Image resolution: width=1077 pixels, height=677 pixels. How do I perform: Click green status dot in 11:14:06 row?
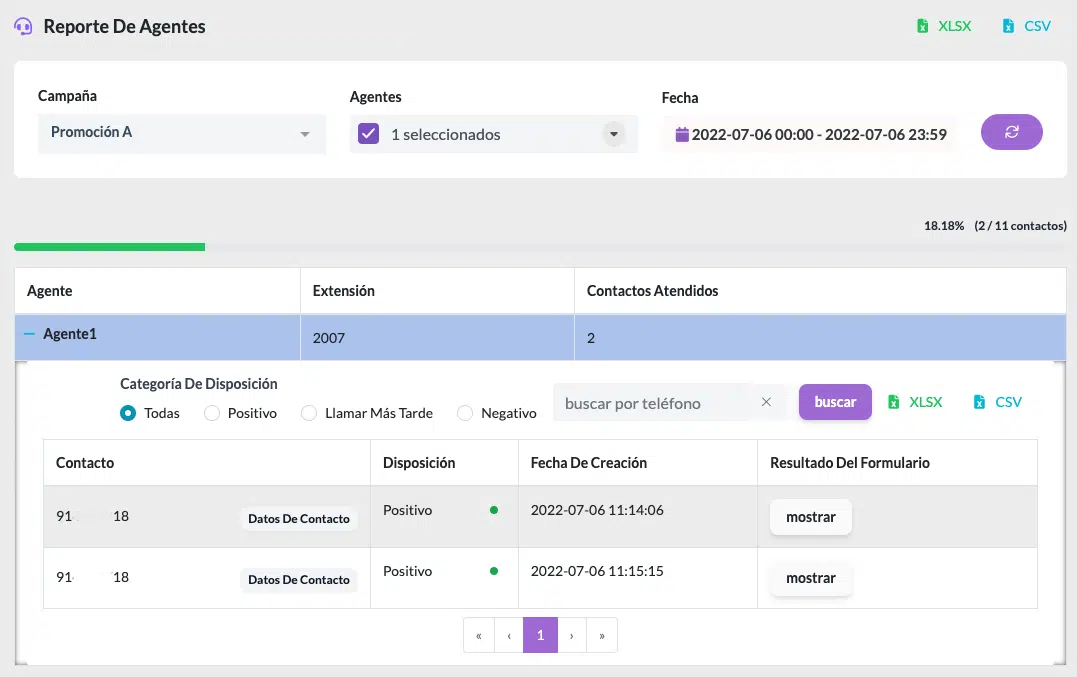coord(494,510)
